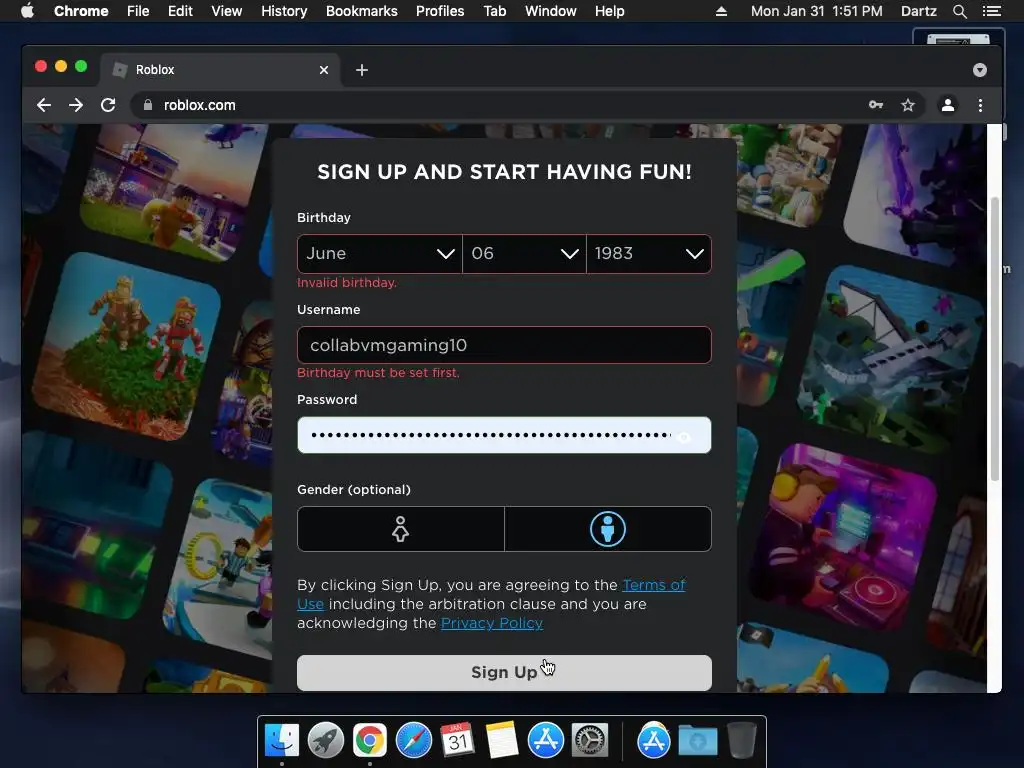
Task: Open the Privacy Policy link
Action: click(492, 623)
